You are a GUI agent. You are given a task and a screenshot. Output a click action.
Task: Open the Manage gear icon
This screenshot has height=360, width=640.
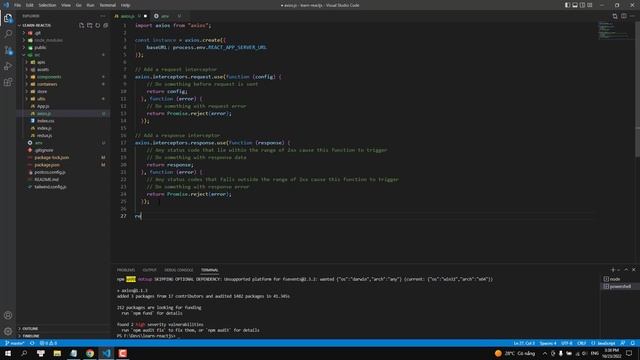[8, 331]
